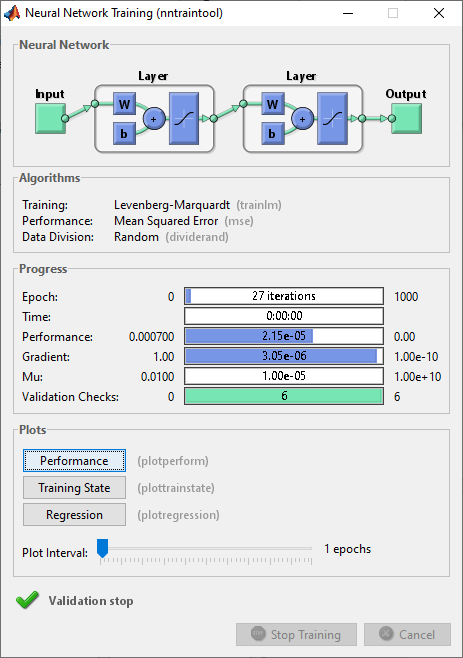Viewport: 463px width, 658px height.
Task: Open the Regression plot
Action: point(74,514)
